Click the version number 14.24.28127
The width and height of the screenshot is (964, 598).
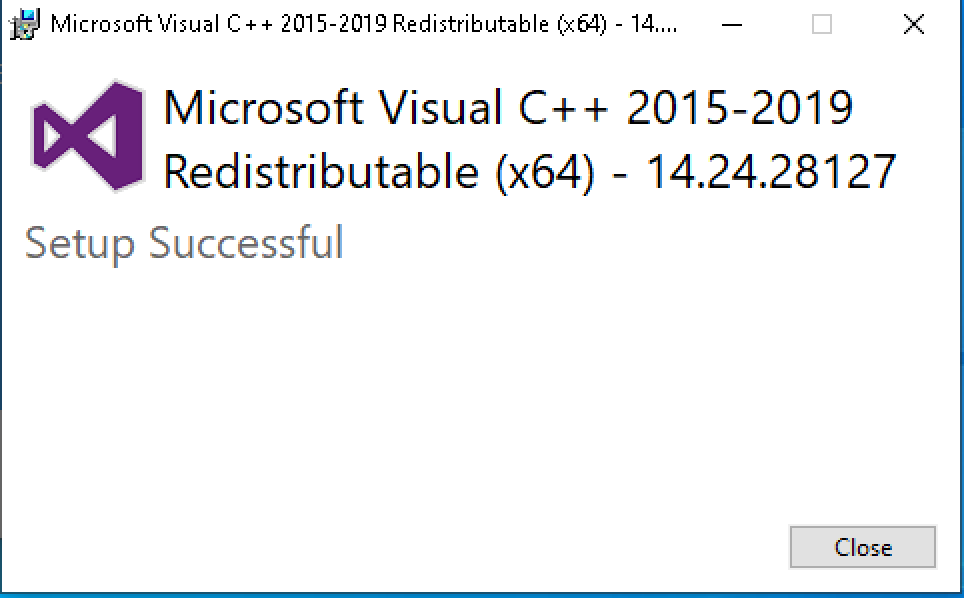coord(771,171)
